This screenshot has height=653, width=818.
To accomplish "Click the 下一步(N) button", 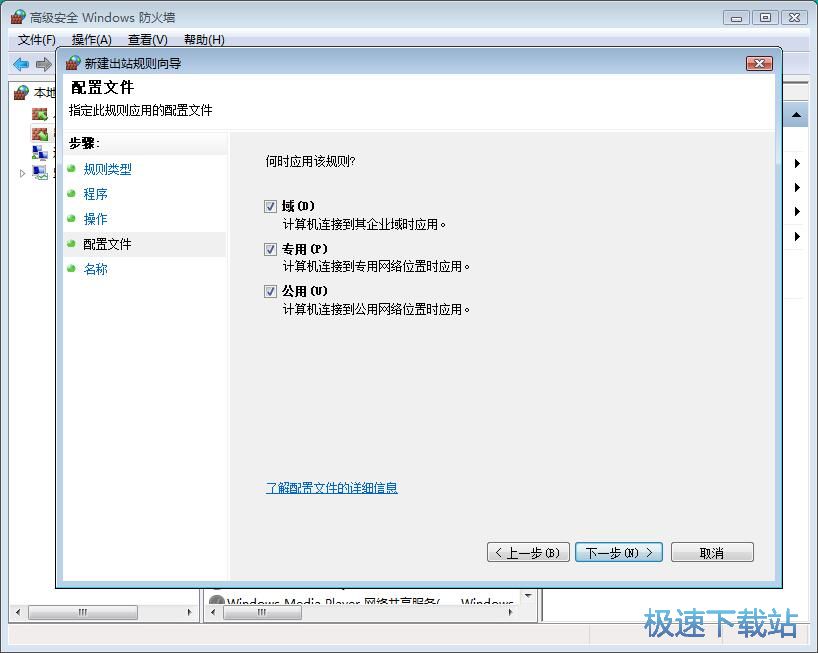I will tap(619, 552).
